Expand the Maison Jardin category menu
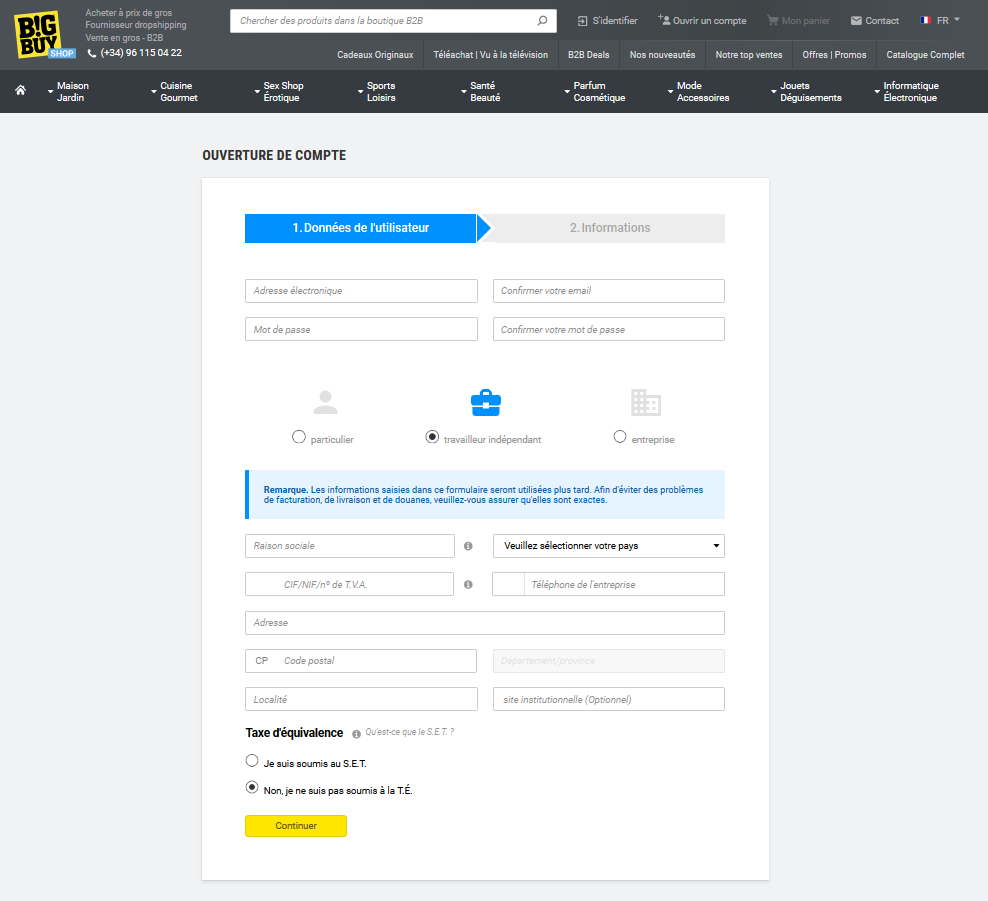This screenshot has width=988, height=901. click(x=68, y=91)
